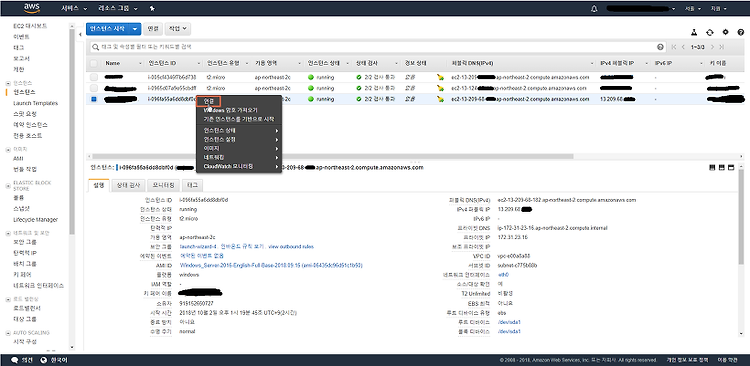The height and width of the screenshot is (366, 750).
Task: Switch details pane to middle layout icon
Action: click(x=721, y=167)
